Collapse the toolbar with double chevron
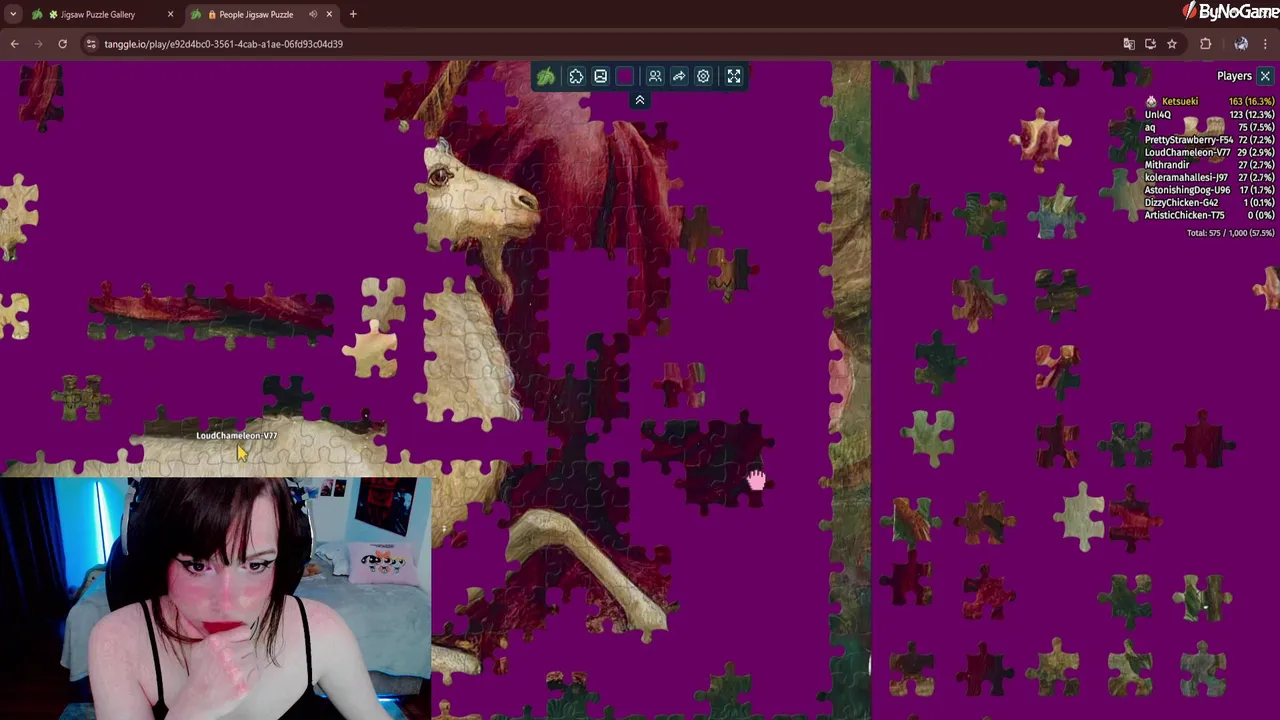The width and height of the screenshot is (1280, 720). pos(640,100)
